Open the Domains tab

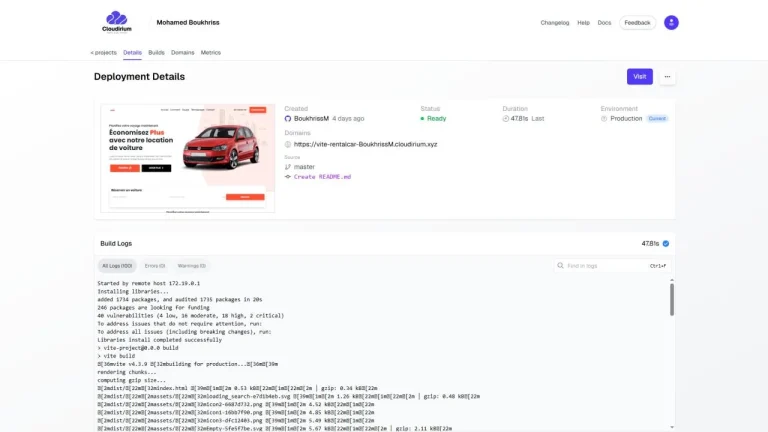click(x=183, y=52)
